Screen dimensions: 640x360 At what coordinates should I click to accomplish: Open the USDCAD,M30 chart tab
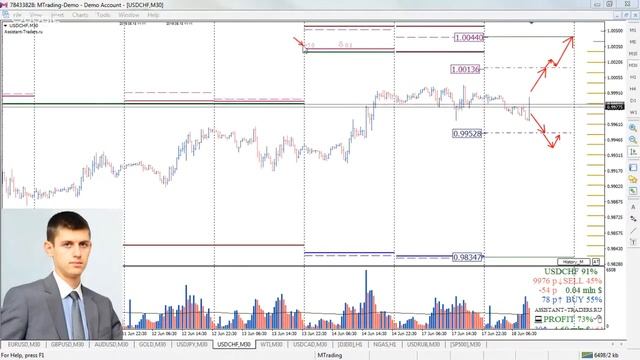pyautogui.click(x=310, y=344)
